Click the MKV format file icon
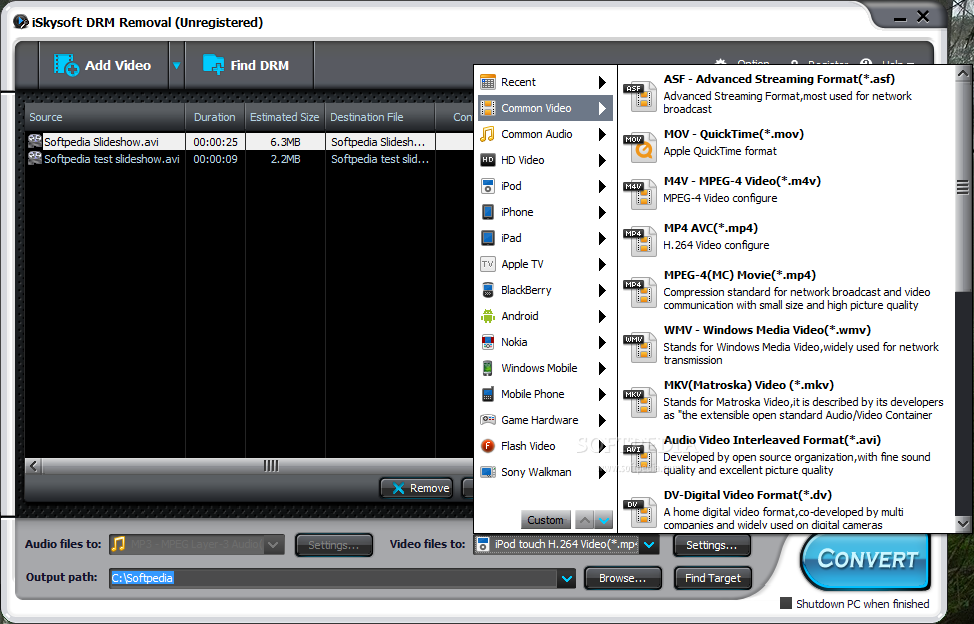974x624 pixels. 640,402
